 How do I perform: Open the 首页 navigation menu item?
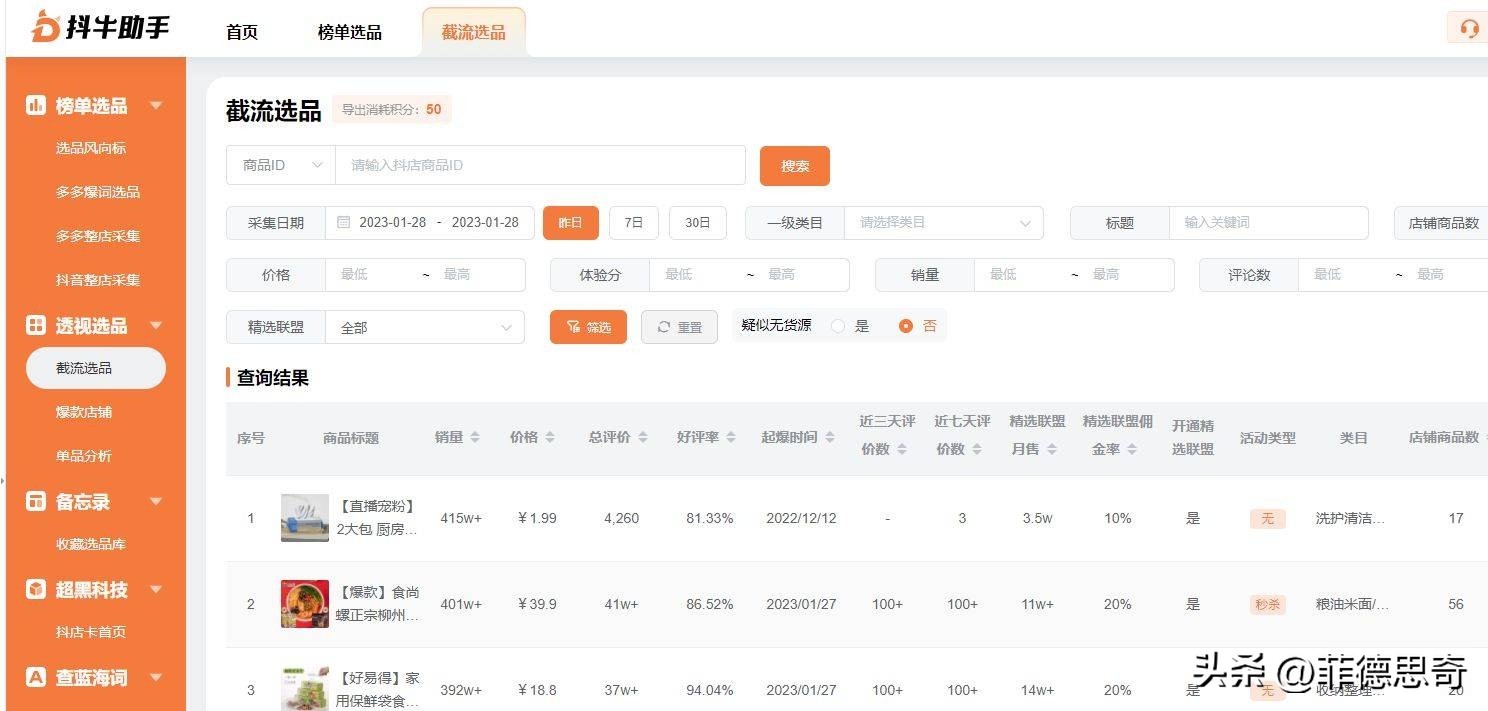(x=241, y=31)
